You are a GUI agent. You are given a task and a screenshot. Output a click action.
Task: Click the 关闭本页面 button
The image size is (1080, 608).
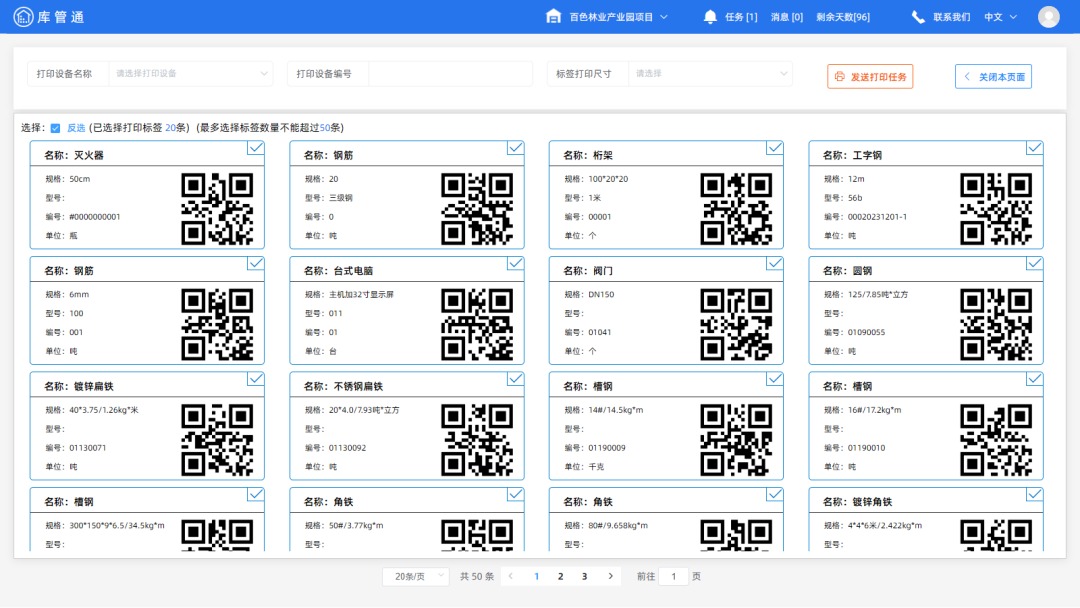(993, 76)
